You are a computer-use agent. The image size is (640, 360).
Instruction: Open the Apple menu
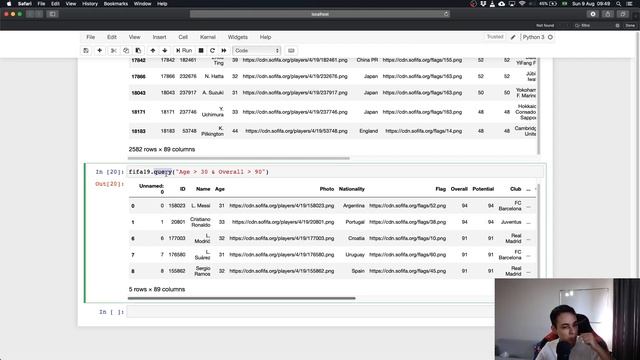[9, 4]
